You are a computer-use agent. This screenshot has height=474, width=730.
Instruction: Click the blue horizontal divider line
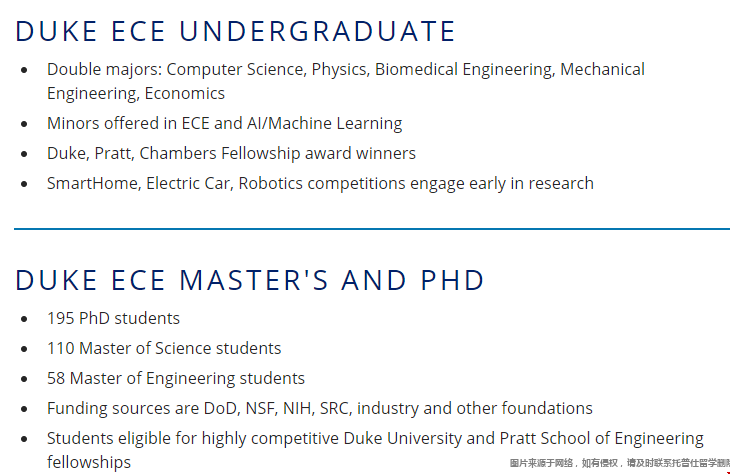(x=371, y=229)
